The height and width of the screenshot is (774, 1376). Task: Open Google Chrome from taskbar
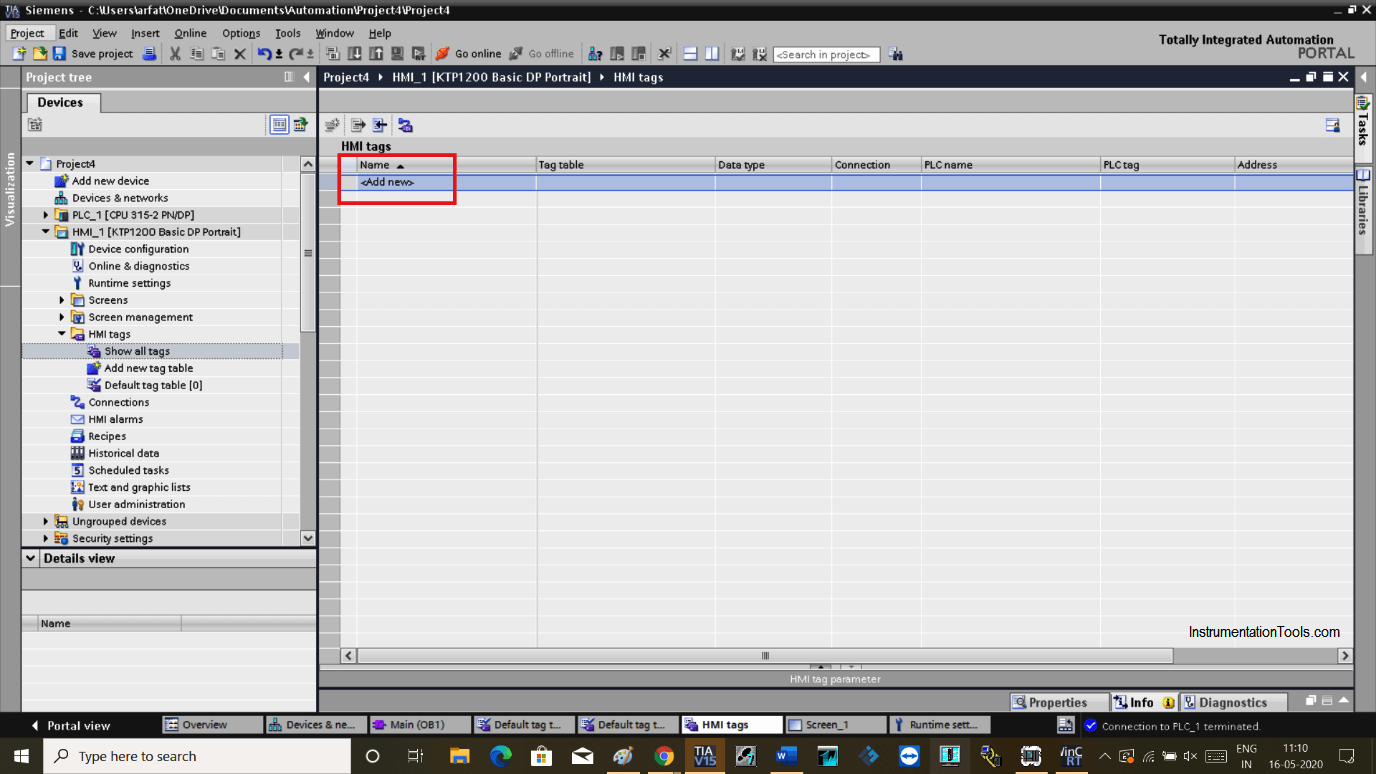click(664, 756)
